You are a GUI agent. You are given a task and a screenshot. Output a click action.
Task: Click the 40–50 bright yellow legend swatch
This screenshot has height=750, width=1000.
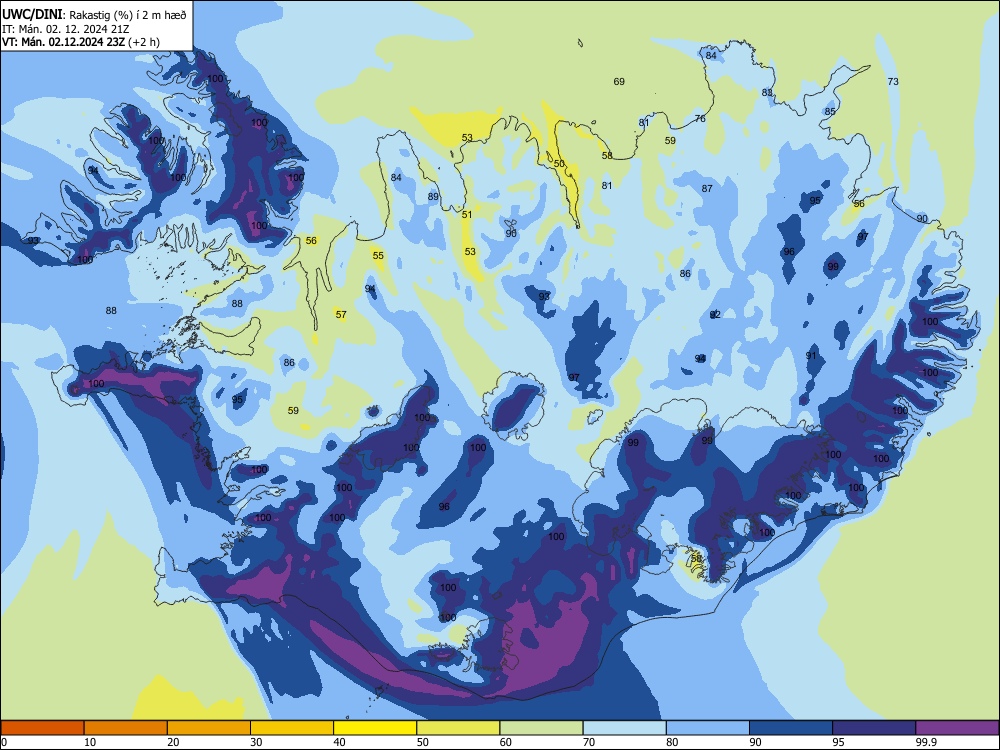pyautogui.click(x=375, y=728)
